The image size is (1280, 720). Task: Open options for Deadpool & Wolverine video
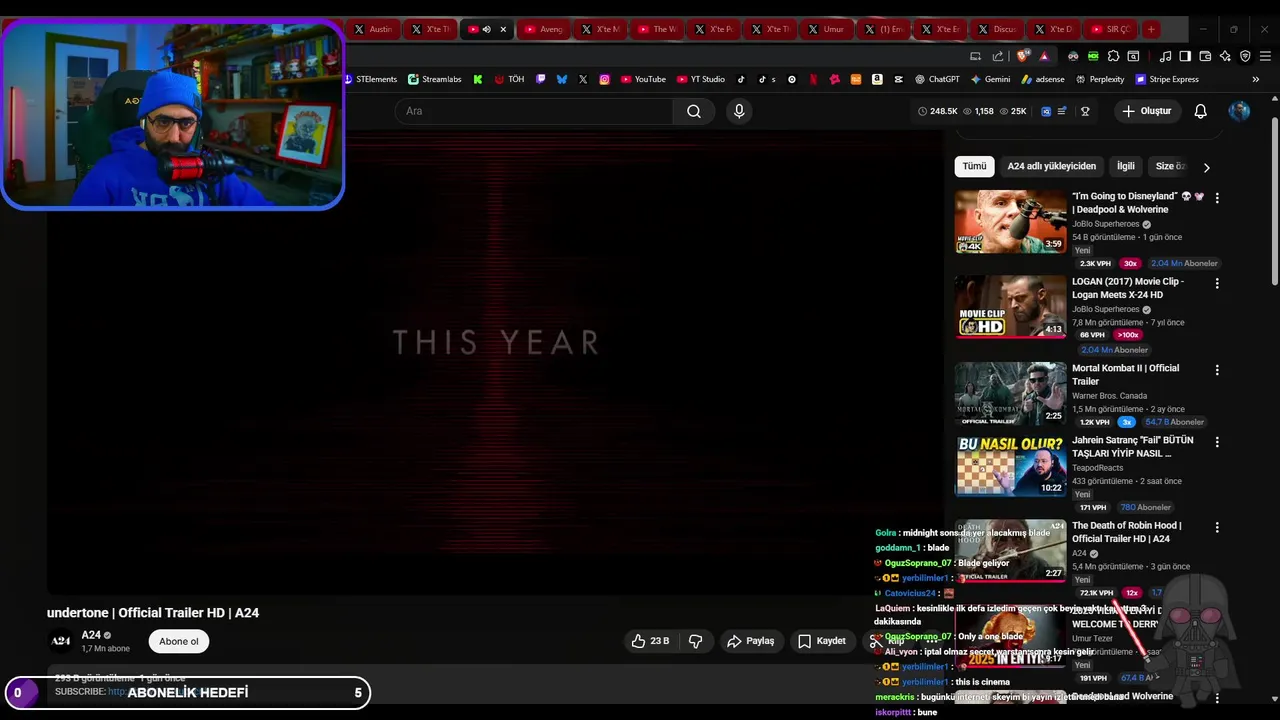point(1217,198)
